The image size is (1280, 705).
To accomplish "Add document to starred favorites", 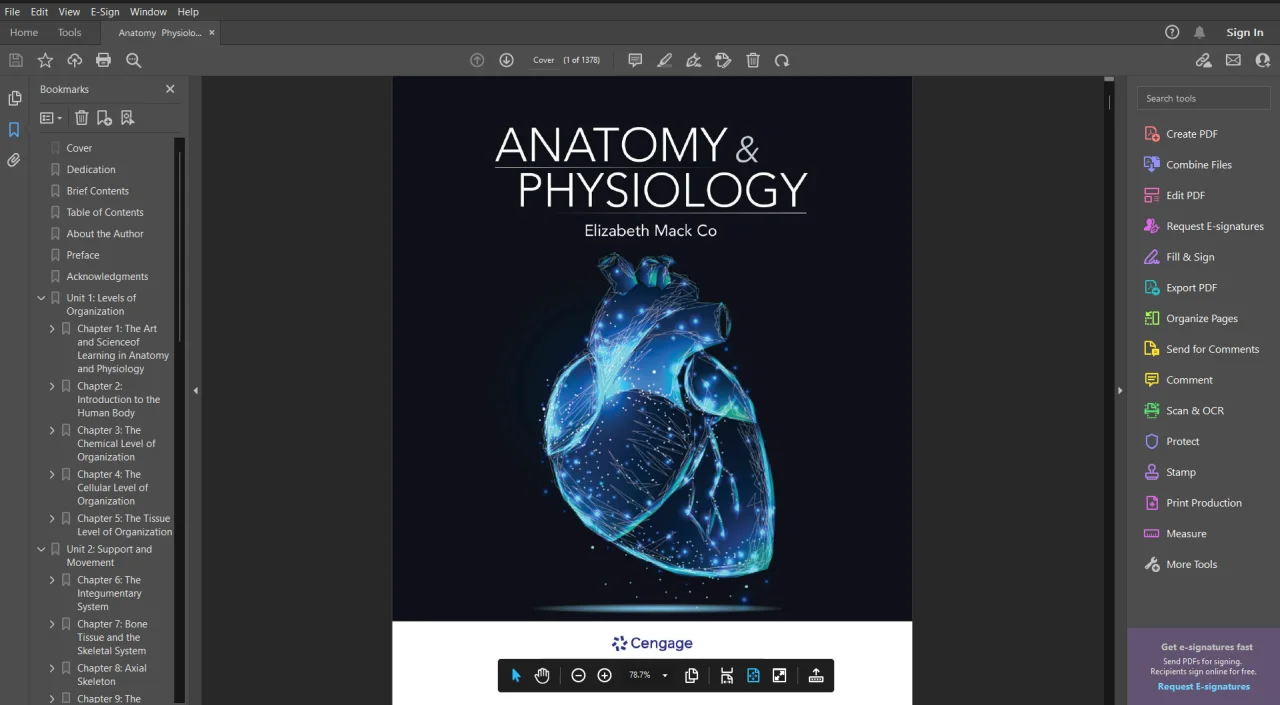I will point(45,60).
